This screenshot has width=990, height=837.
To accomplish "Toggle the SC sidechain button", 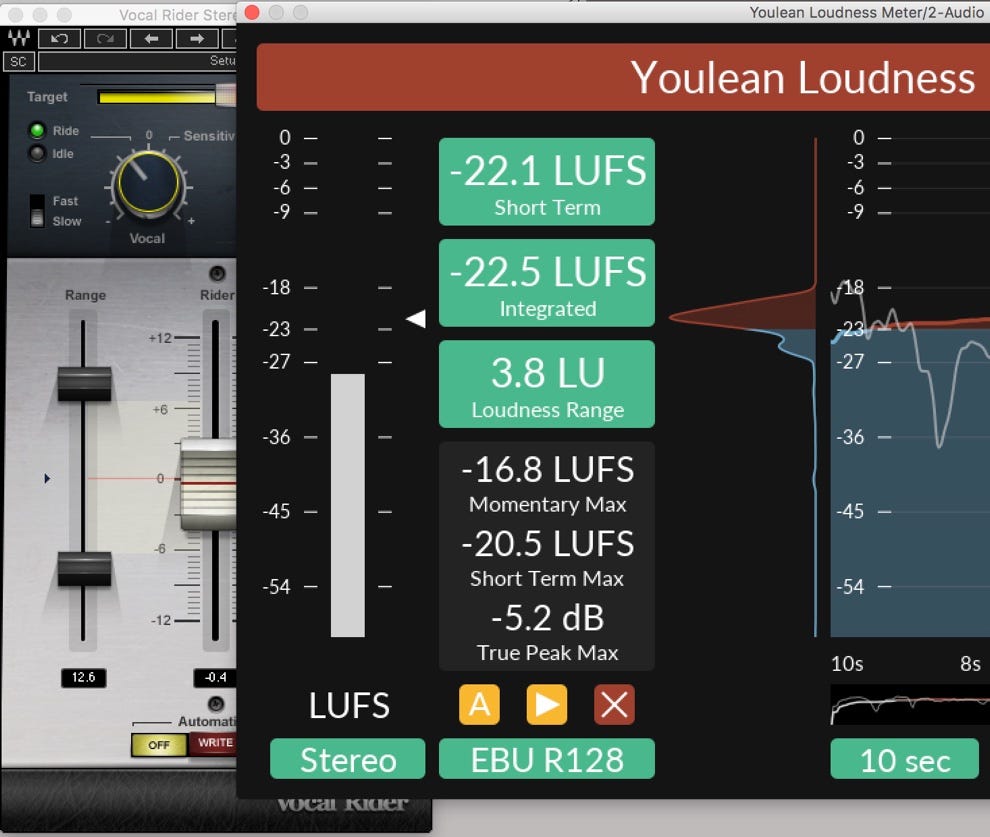I will tap(18, 62).
